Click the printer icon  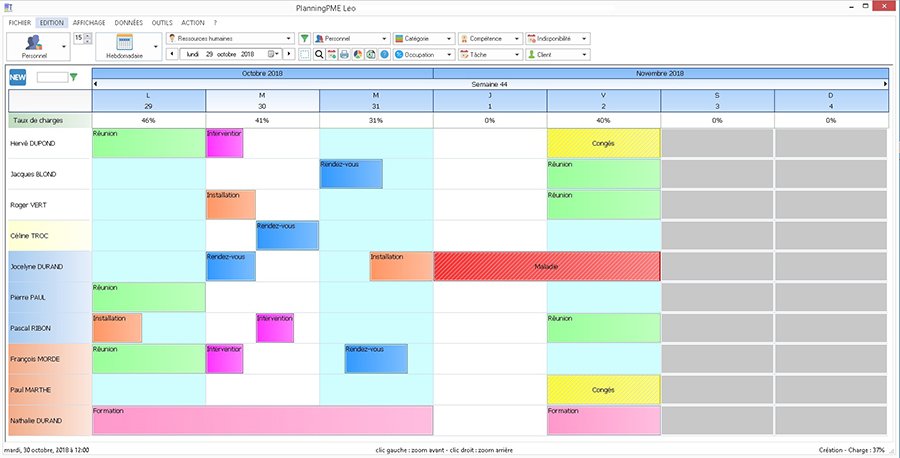(x=344, y=55)
